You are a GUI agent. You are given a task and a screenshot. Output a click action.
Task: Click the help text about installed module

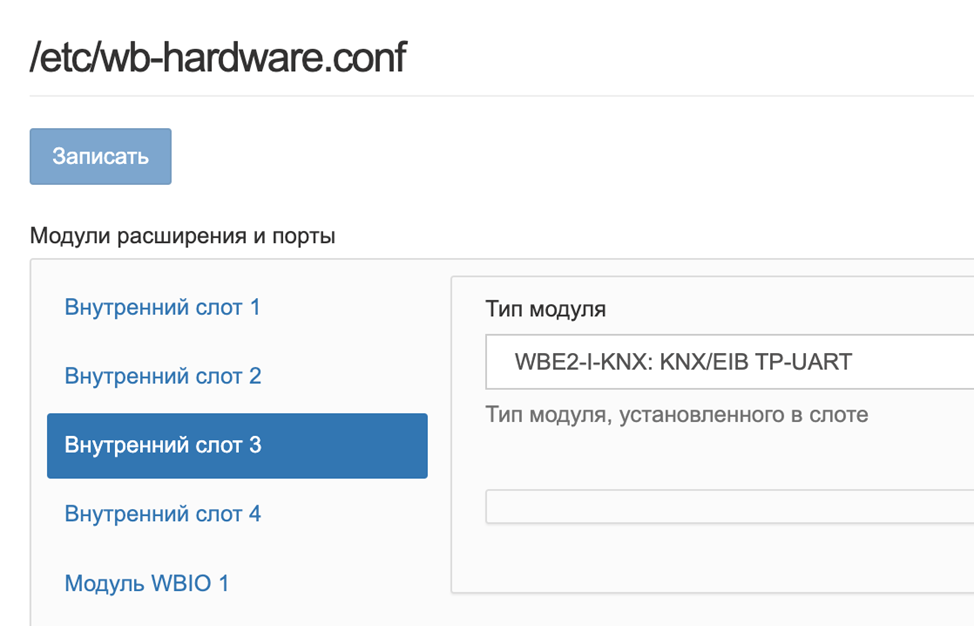[x=676, y=414]
